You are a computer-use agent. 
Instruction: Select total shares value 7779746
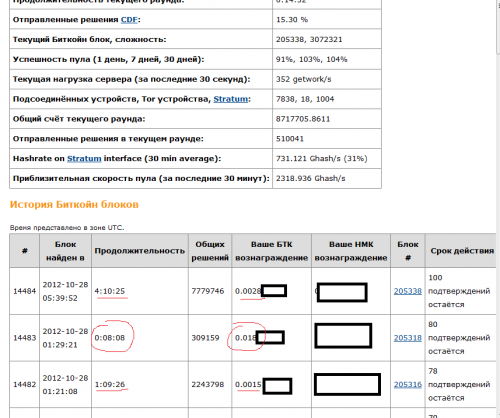[207, 291]
